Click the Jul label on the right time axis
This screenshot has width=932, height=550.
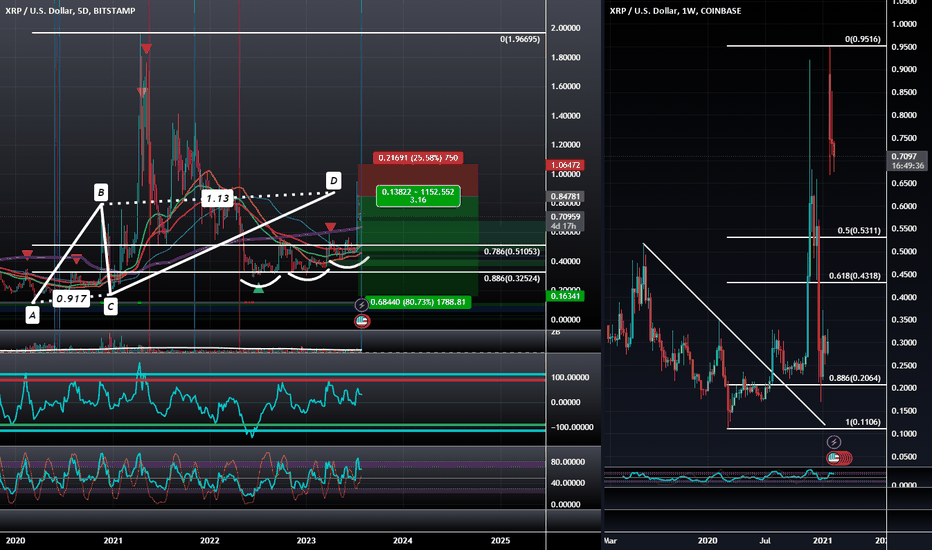pos(765,540)
